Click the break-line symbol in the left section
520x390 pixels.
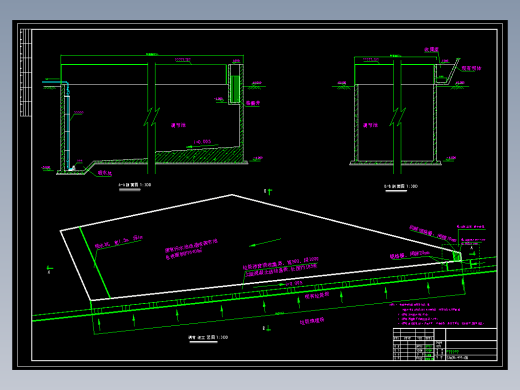click(x=152, y=117)
